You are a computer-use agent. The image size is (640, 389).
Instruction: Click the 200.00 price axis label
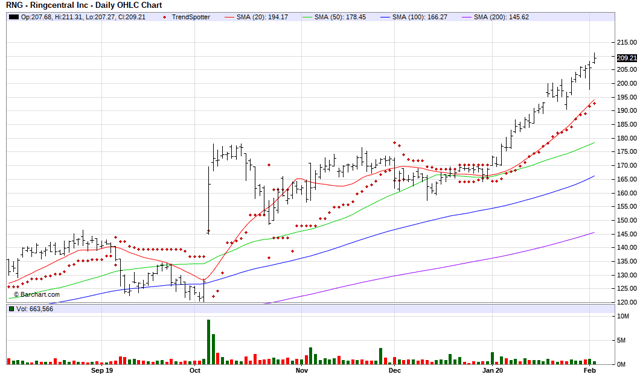click(627, 83)
